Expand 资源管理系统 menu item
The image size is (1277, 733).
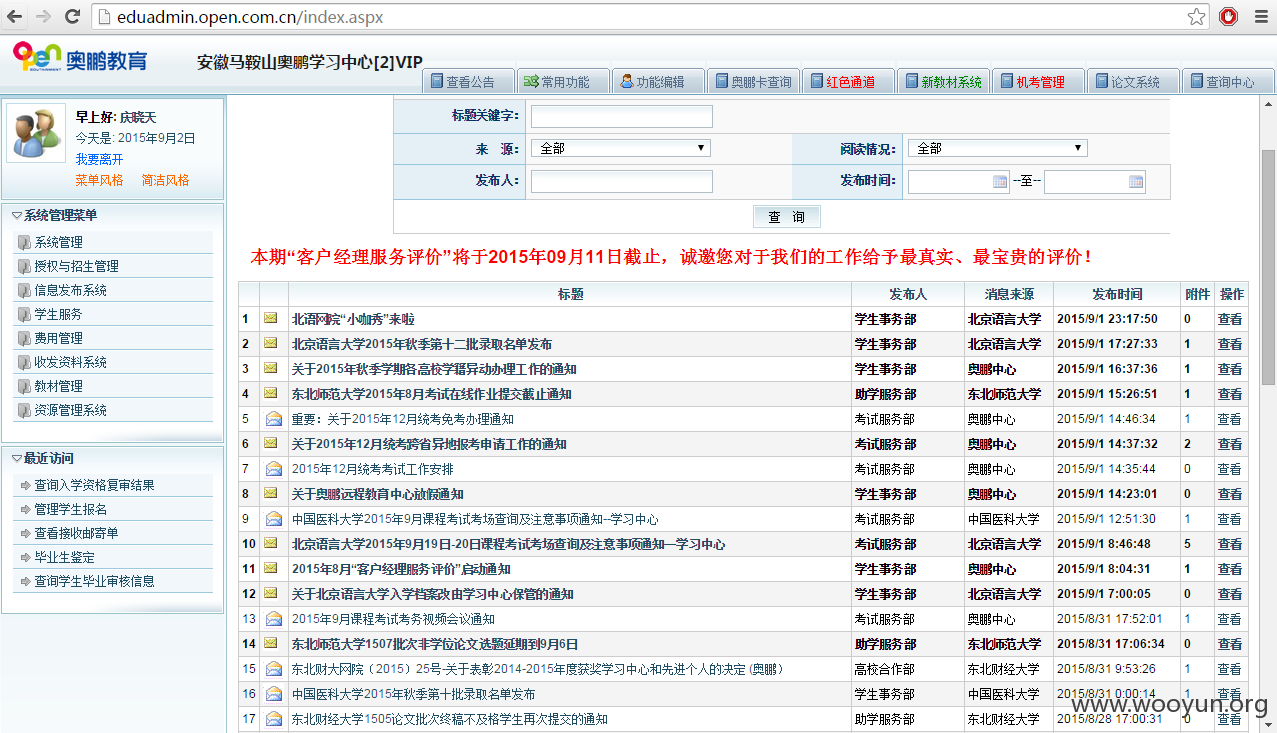[x=113, y=410]
